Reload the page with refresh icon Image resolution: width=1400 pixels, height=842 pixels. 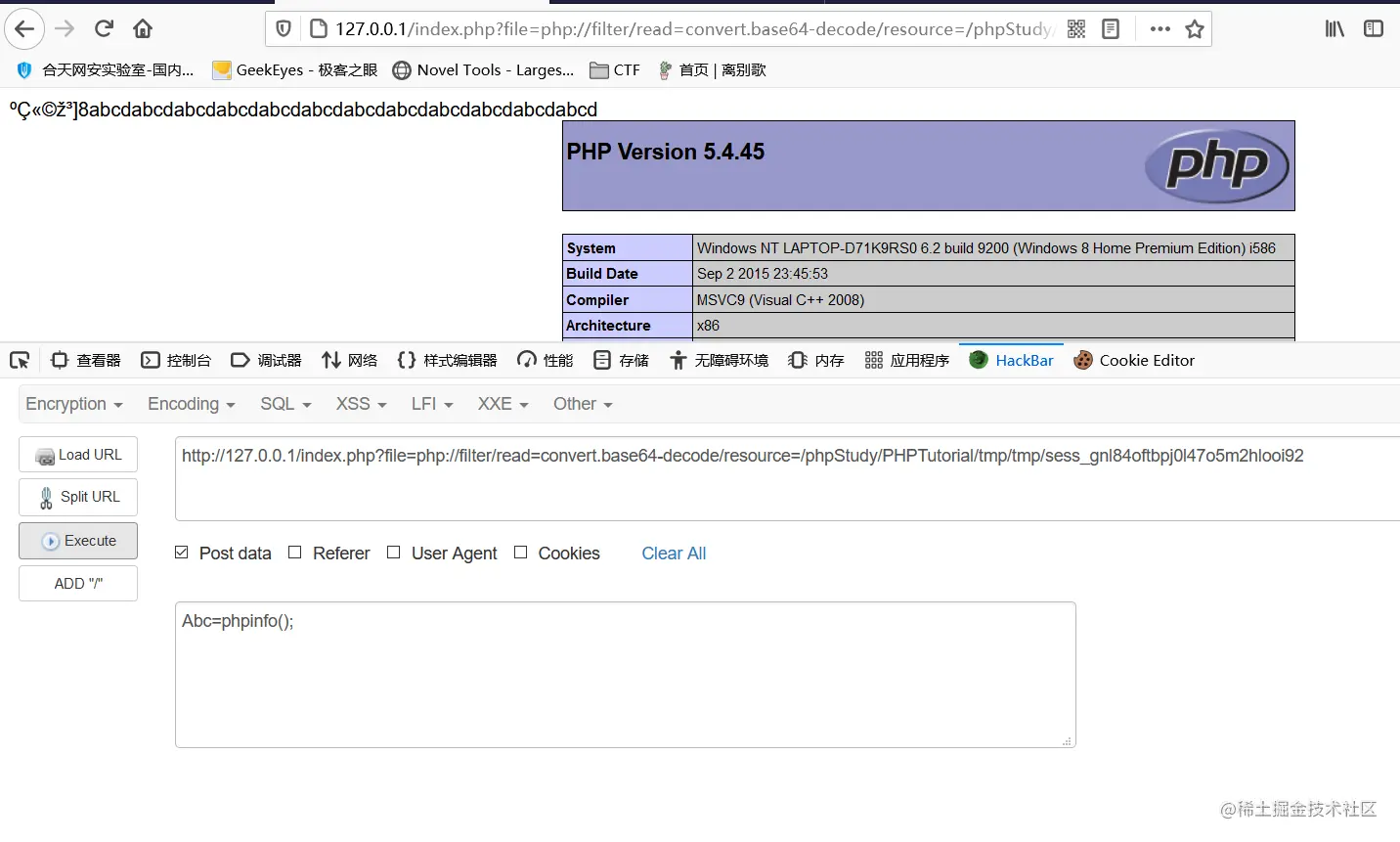[105, 28]
